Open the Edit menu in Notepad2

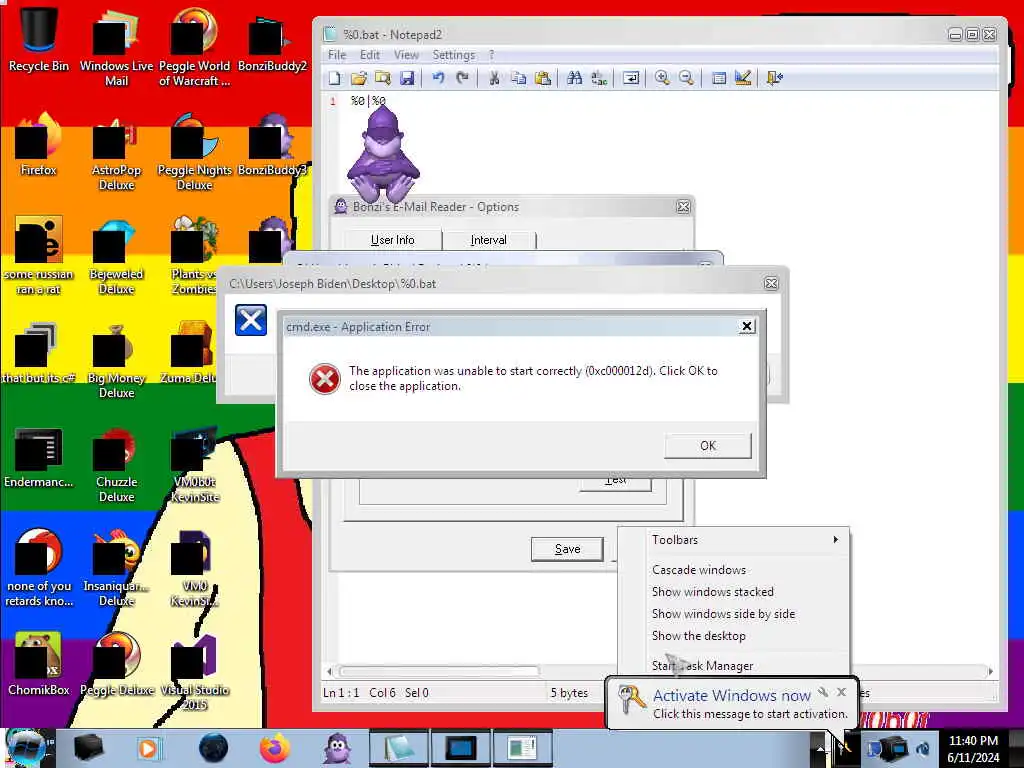(x=370, y=55)
